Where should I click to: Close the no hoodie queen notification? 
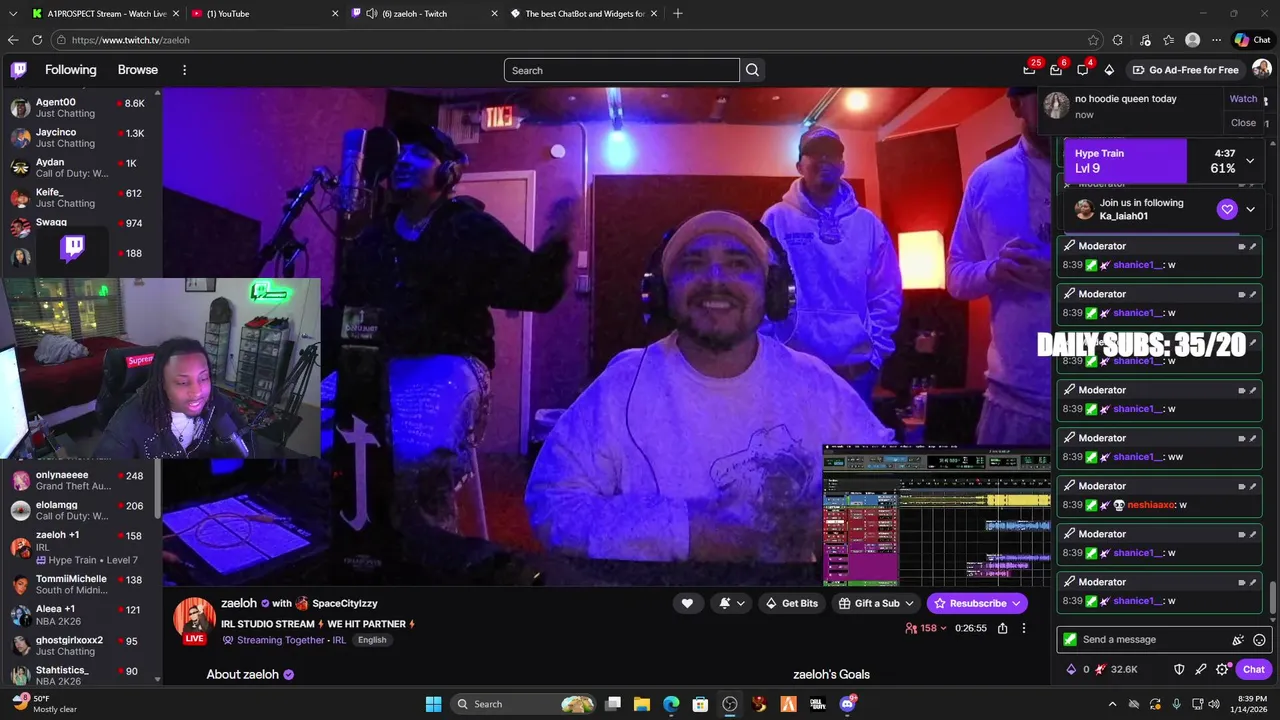(1243, 123)
